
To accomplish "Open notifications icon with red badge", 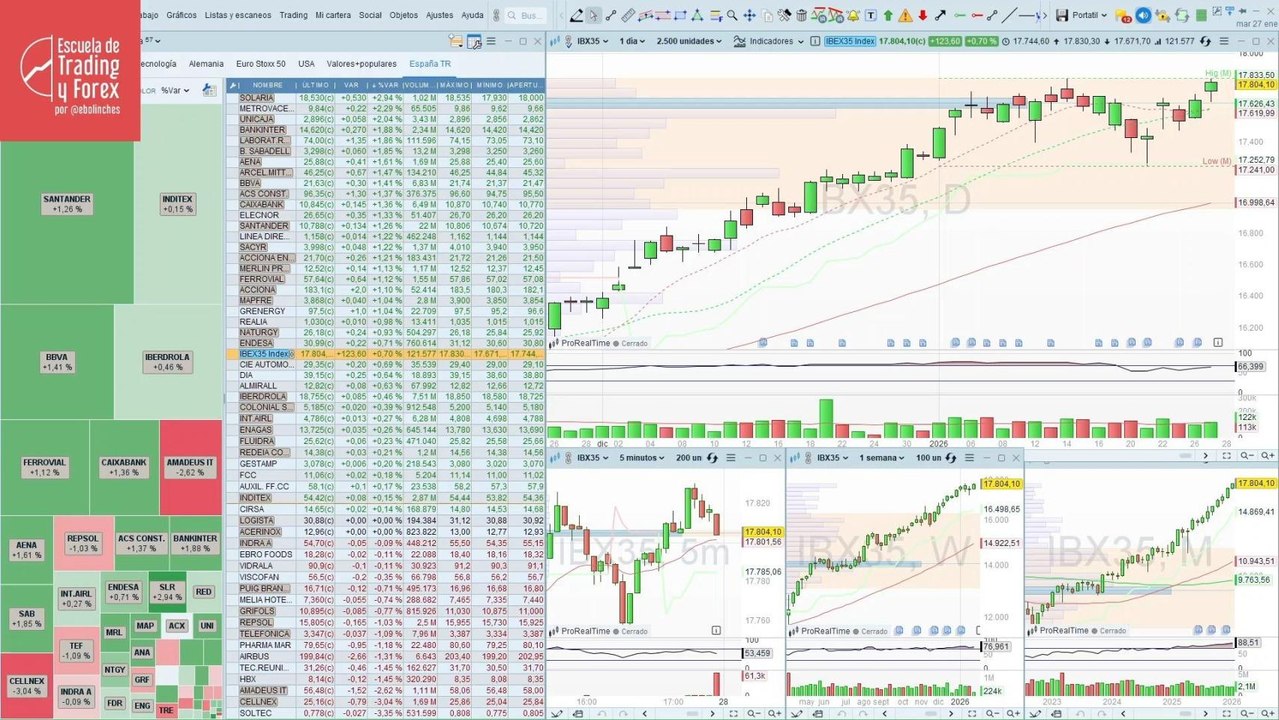I will click(1122, 16).
